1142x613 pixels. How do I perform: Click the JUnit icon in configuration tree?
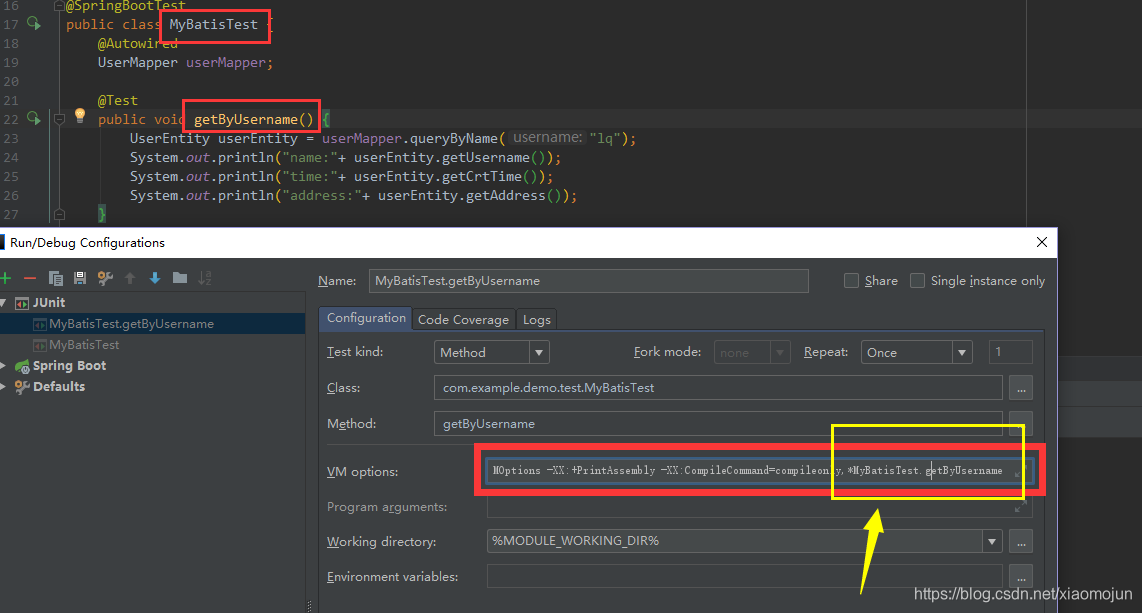22,303
